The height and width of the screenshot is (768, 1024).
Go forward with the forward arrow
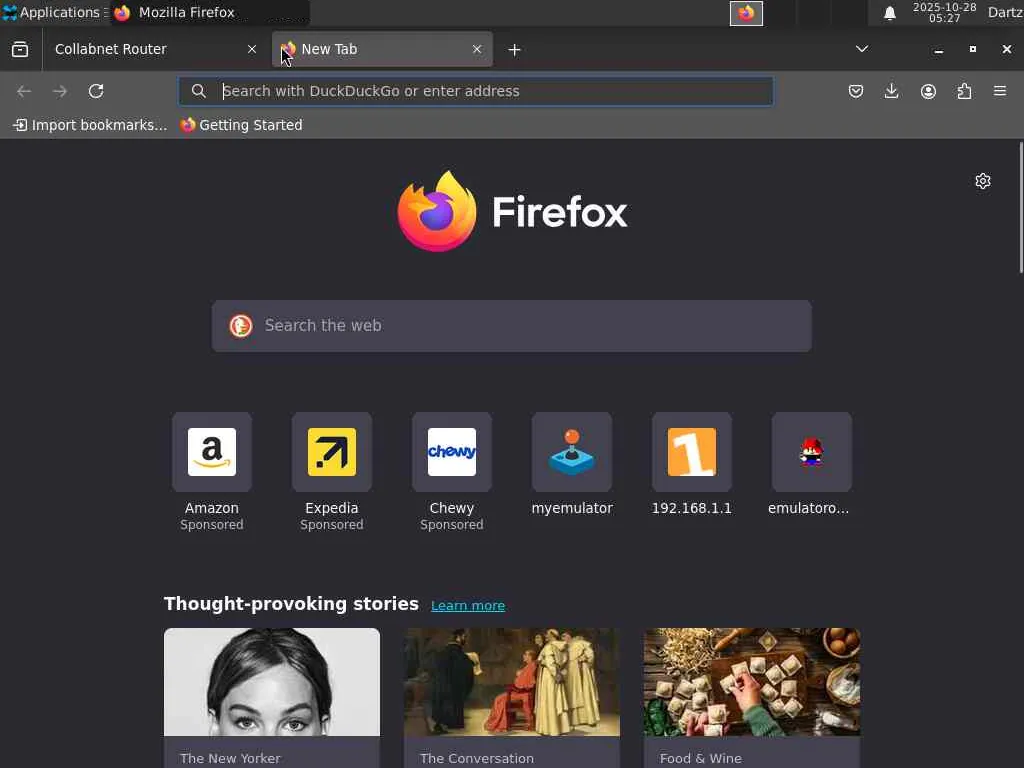pos(60,91)
